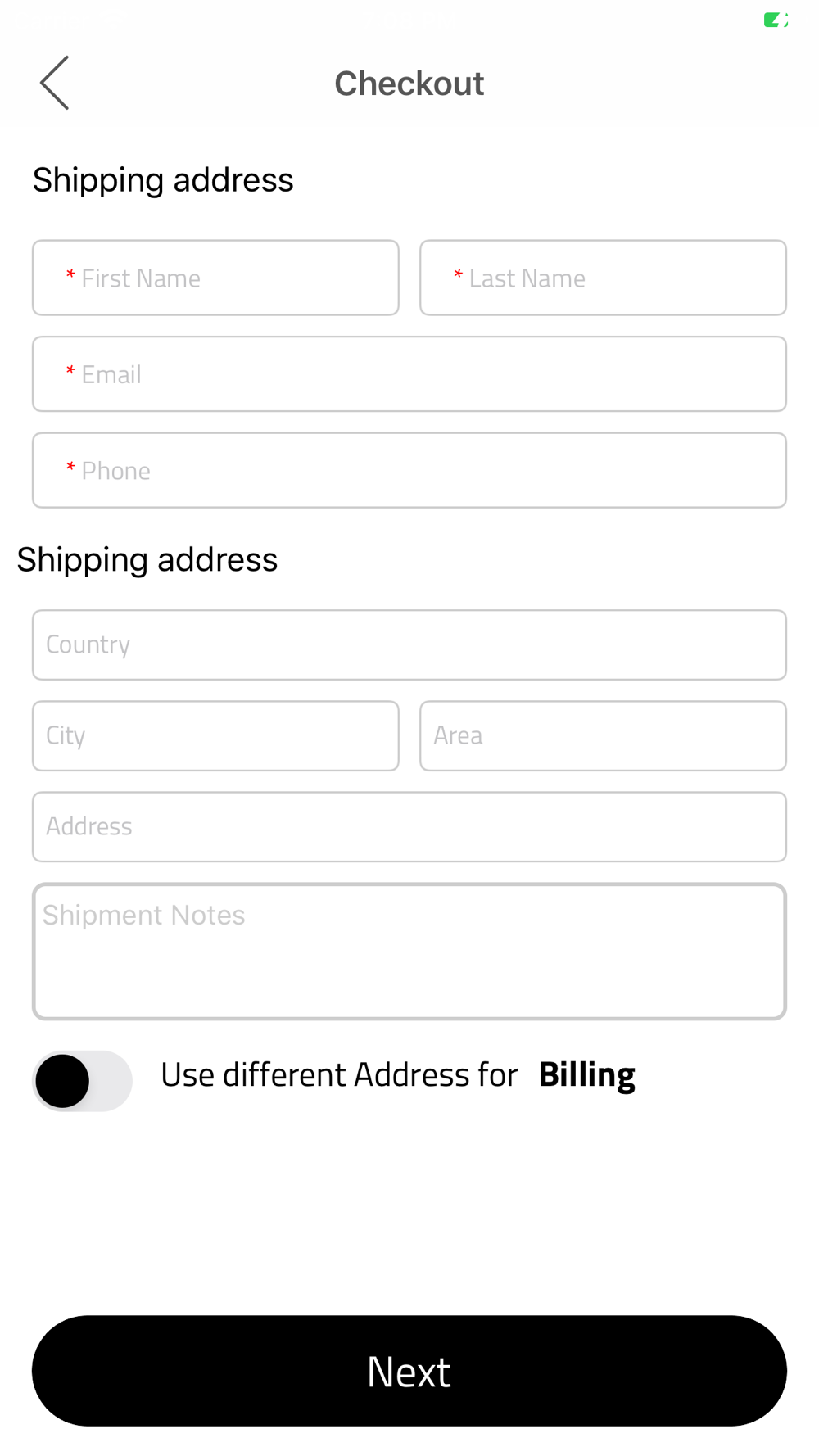
Task: Open the City selection field
Action: [215, 735]
